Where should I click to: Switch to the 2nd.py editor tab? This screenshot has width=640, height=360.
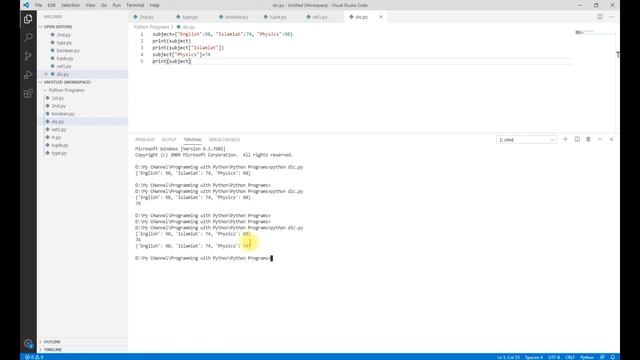coord(147,17)
